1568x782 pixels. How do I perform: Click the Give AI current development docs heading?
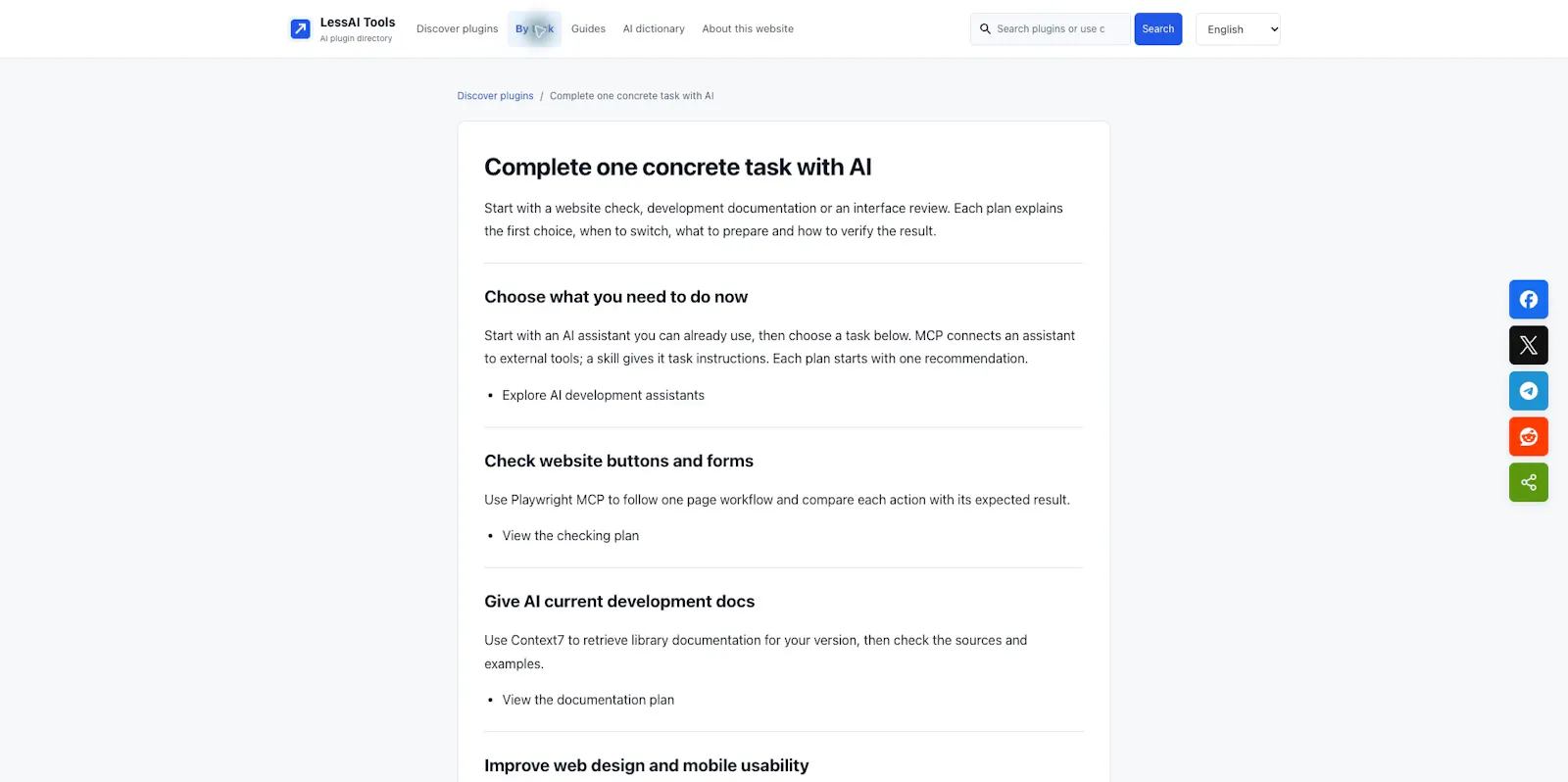619,602
